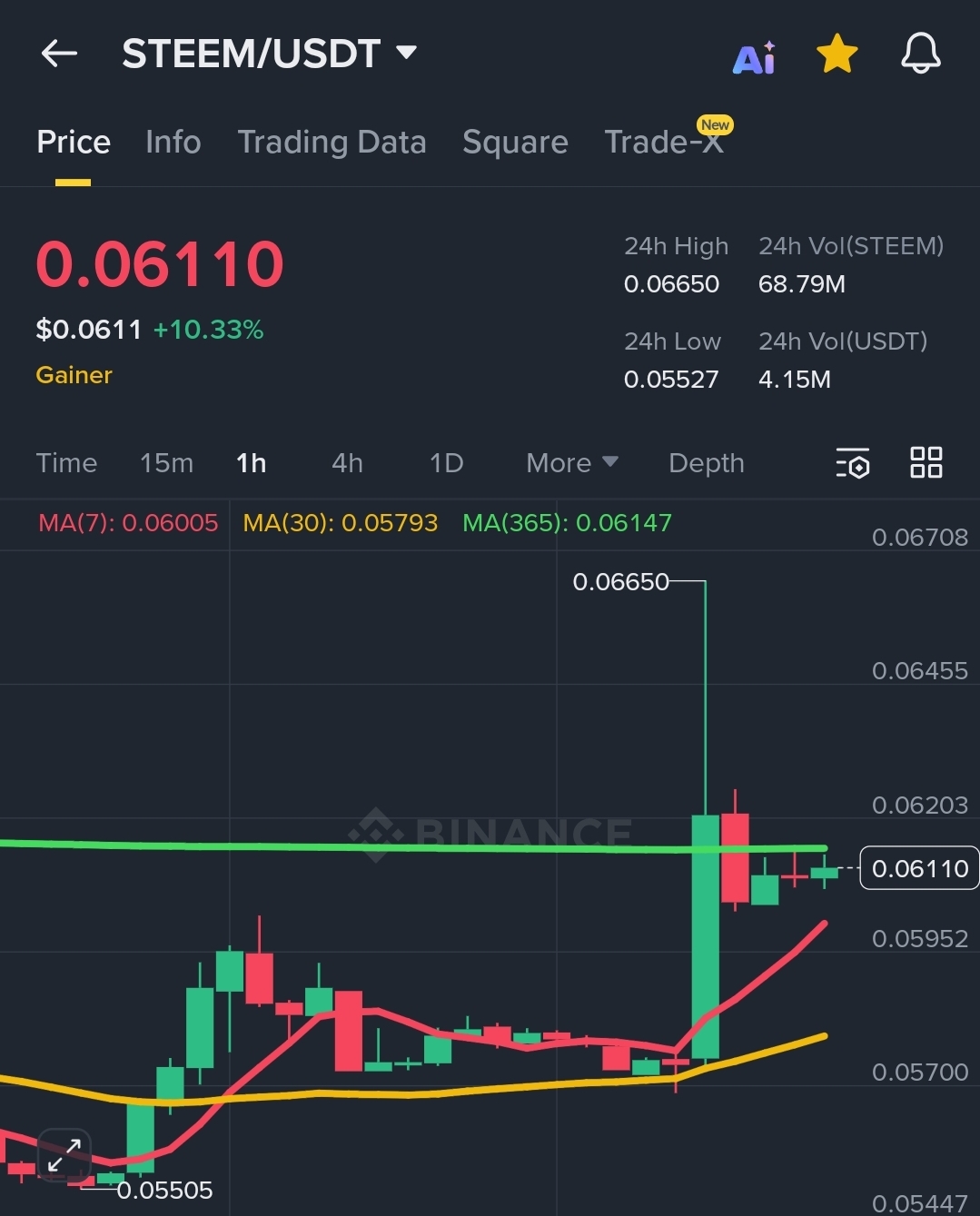Tap the tall green breakout candle
This screenshot has width=980, height=1216.
pyautogui.click(x=705, y=936)
